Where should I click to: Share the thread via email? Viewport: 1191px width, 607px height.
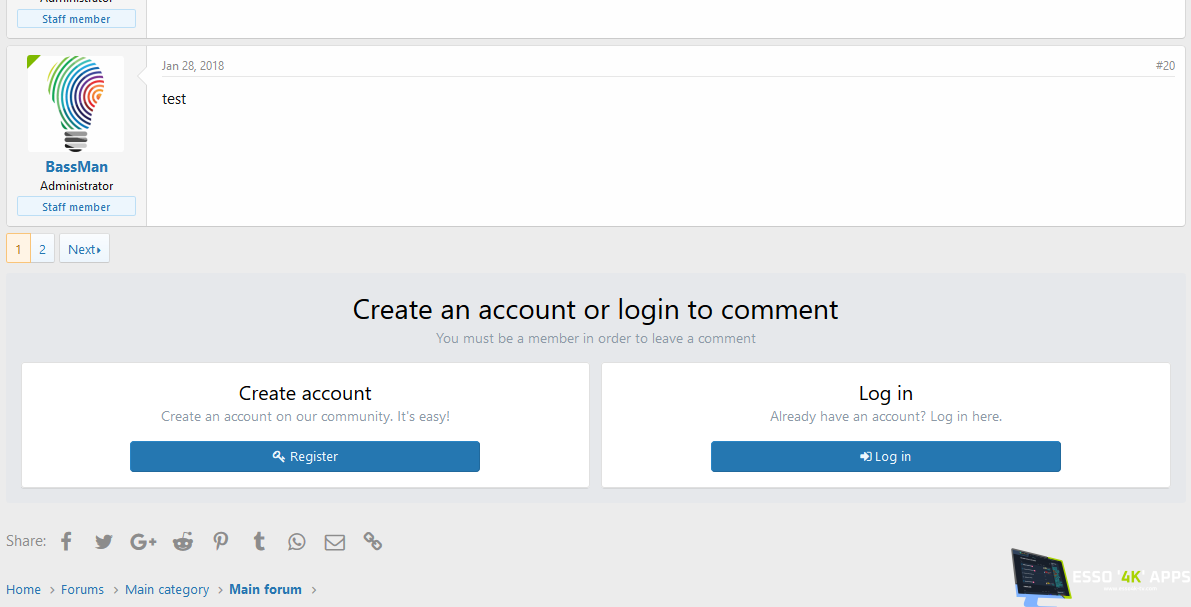click(334, 541)
